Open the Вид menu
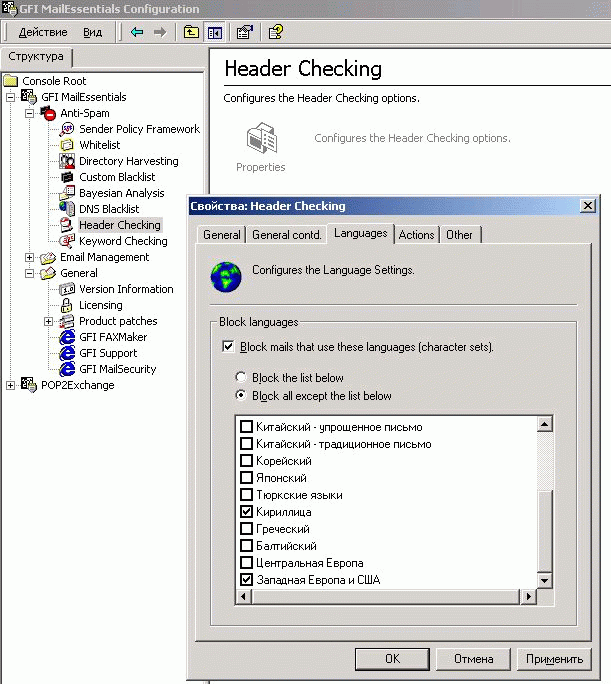Image resolution: width=611 pixels, height=684 pixels. 92,32
